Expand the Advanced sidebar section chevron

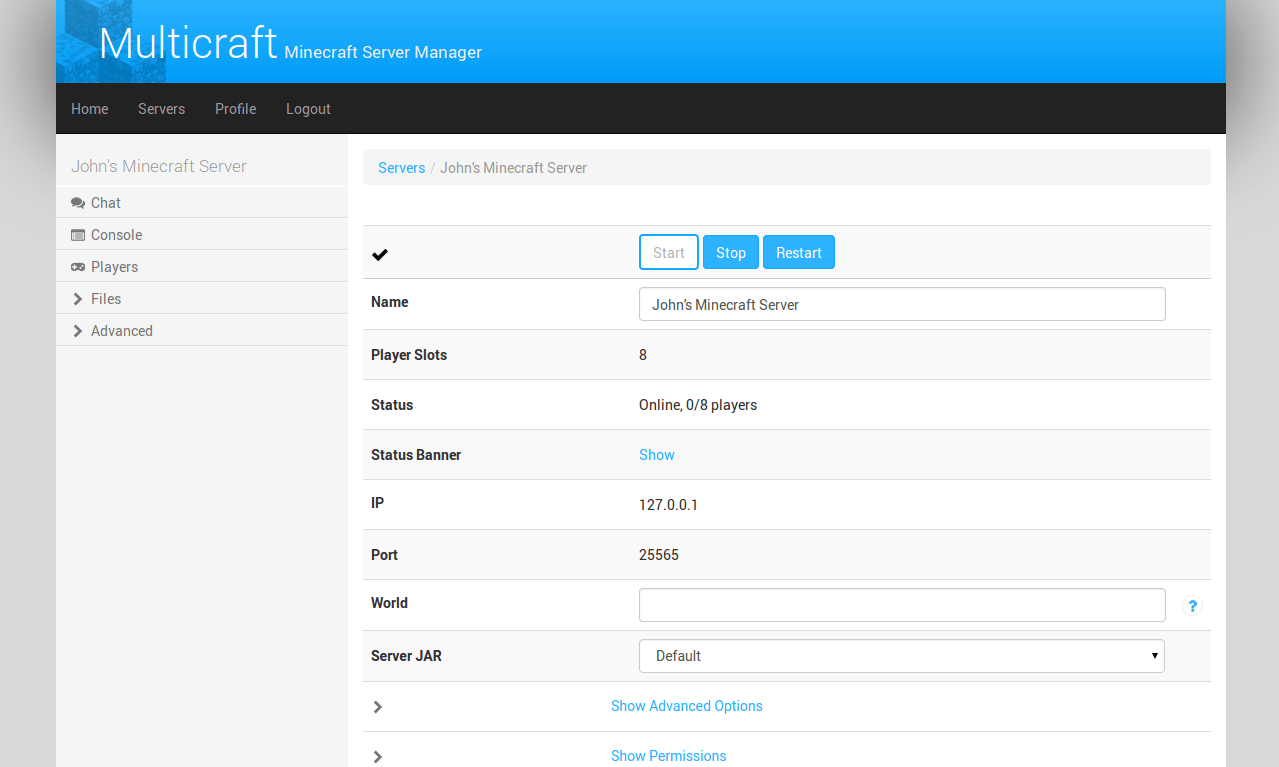78,331
